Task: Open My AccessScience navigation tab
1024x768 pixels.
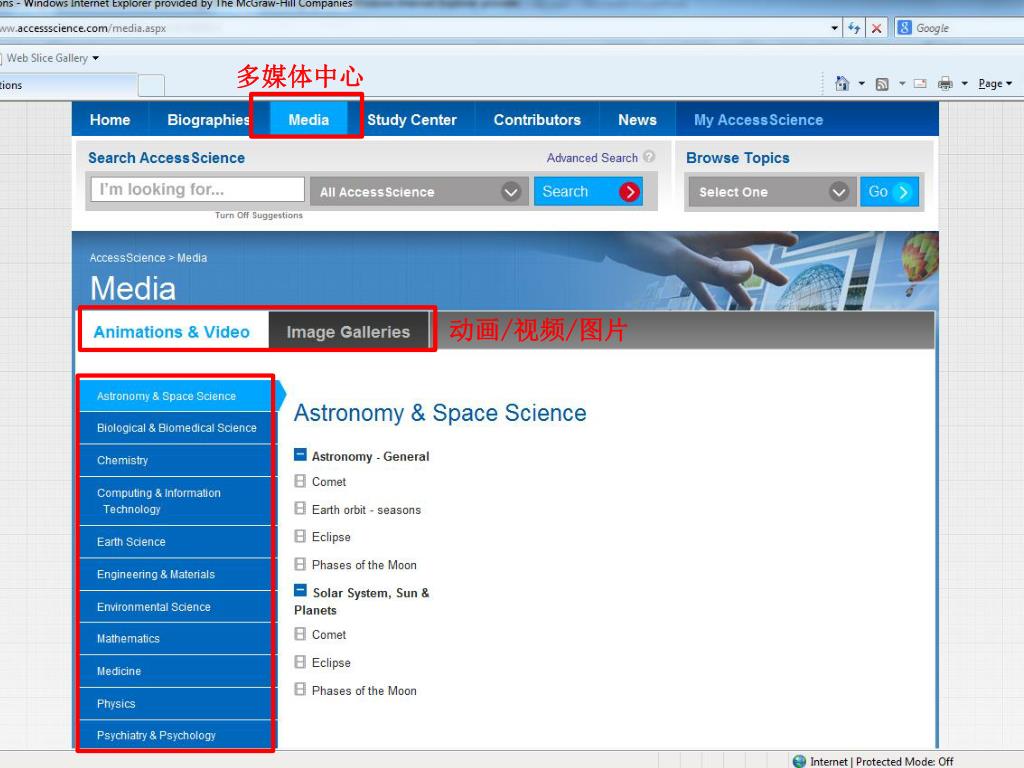Action: pos(758,120)
